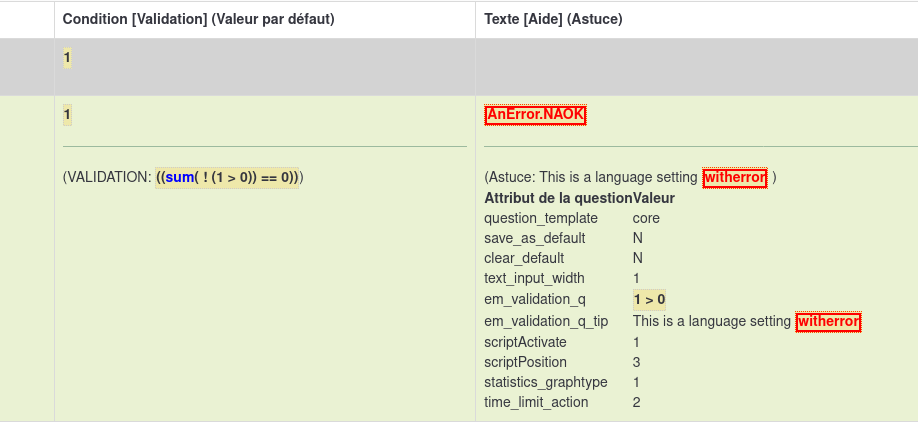
Task: Click the text_input_width attribute label
Action: (534, 278)
